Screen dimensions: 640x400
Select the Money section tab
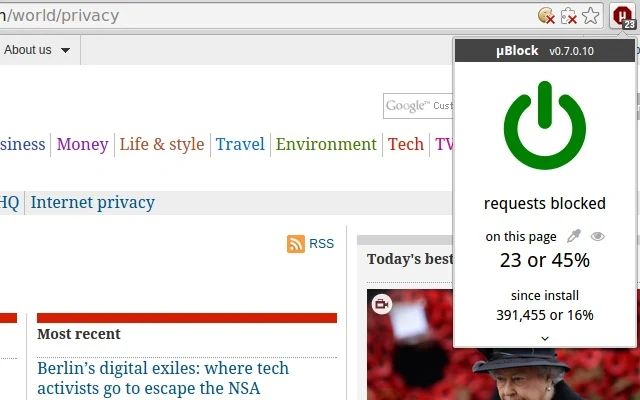tap(82, 144)
